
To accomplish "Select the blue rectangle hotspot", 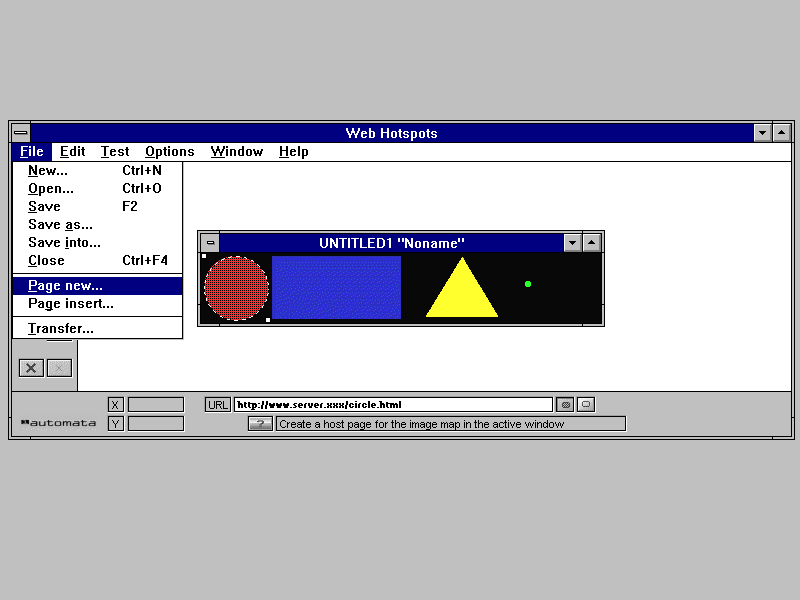I will 336,288.
